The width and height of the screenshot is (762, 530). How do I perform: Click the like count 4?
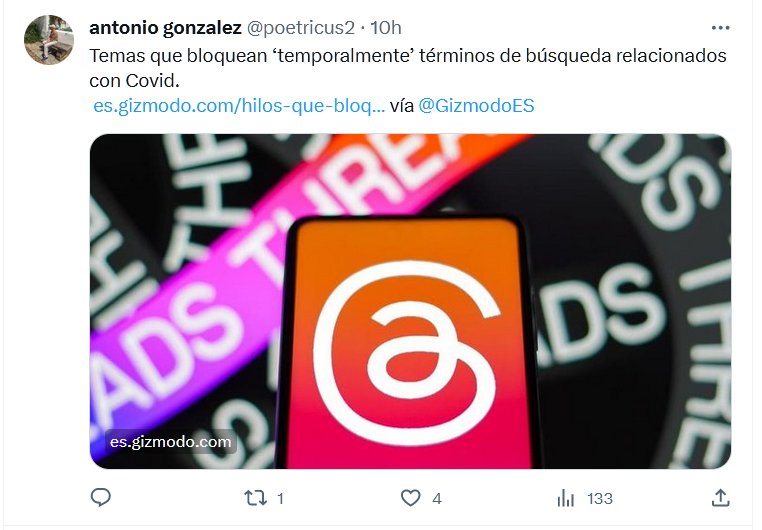click(437, 498)
